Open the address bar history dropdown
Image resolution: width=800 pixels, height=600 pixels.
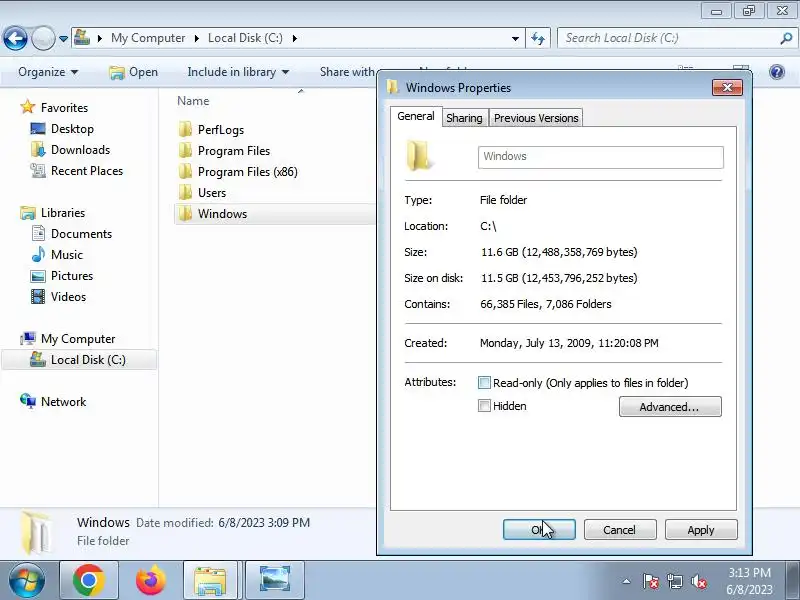click(x=515, y=39)
